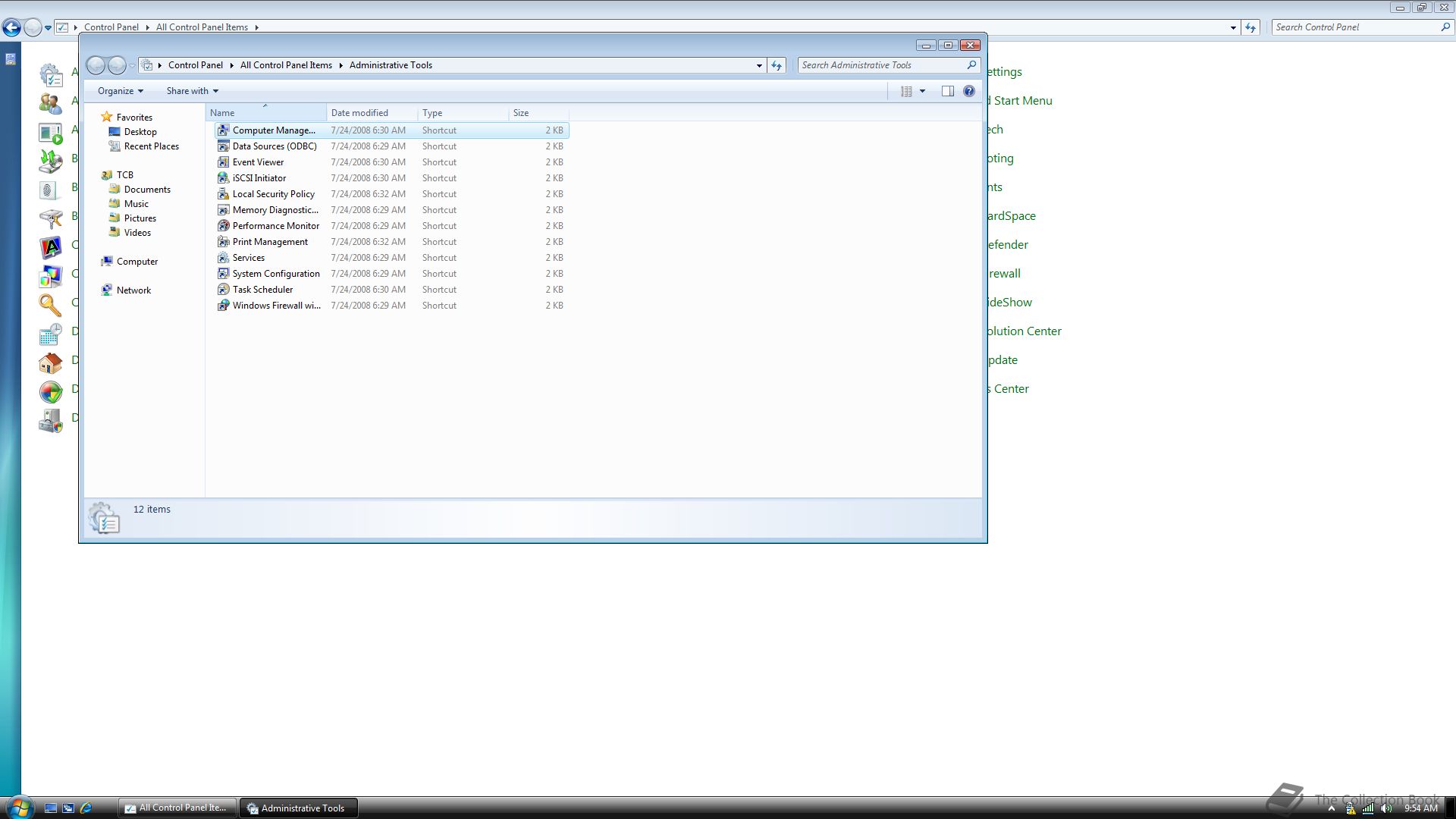Expand the view options dropdown arrow
The image size is (1456, 819).
click(922, 91)
